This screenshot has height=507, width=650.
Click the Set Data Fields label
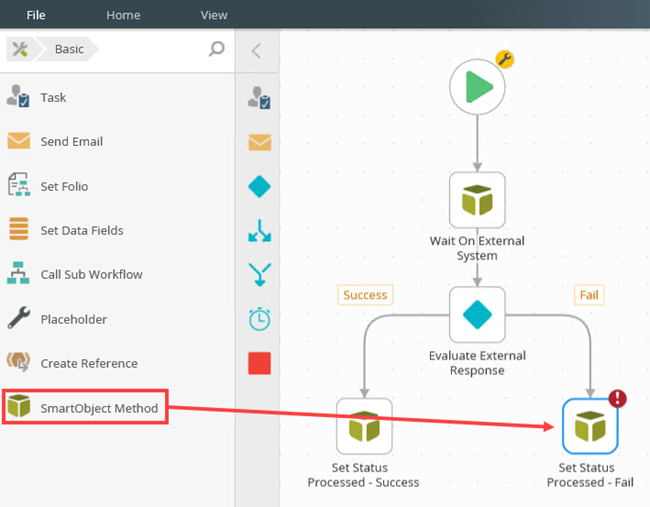(x=82, y=230)
